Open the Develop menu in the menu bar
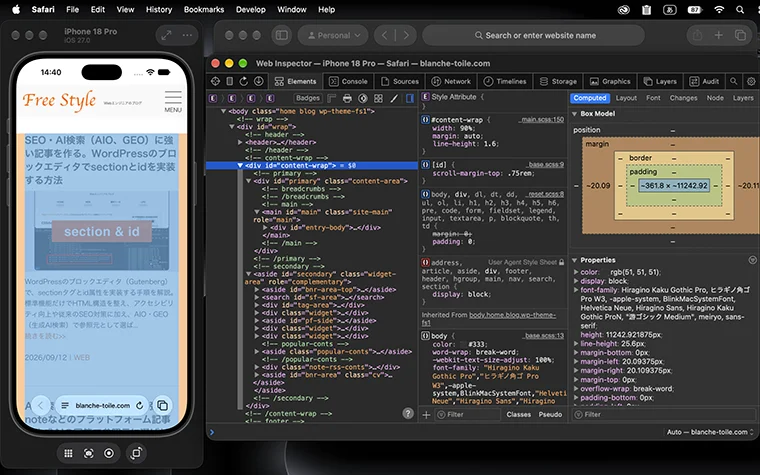The image size is (760, 475). pyautogui.click(x=251, y=9)
